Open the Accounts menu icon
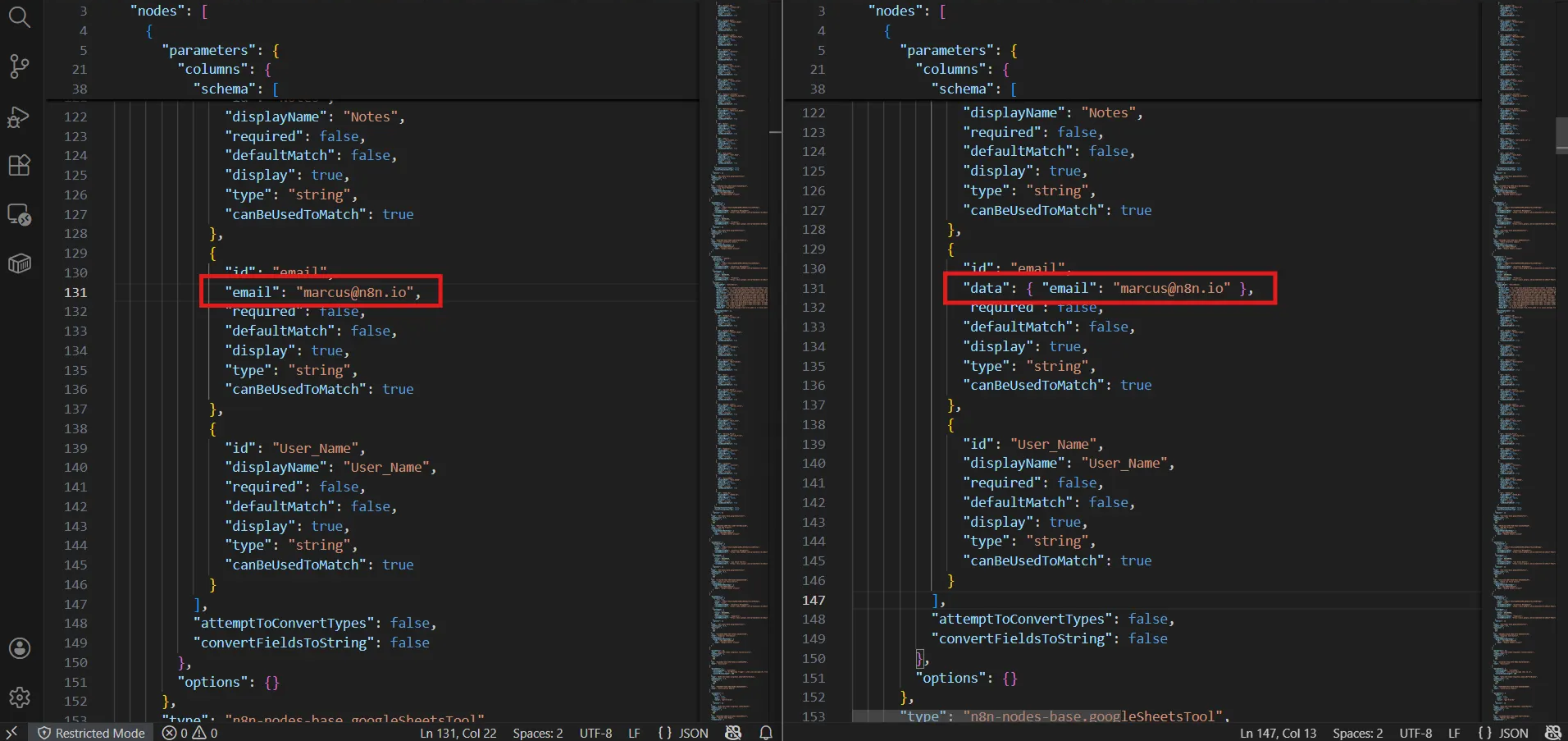Image resolution: width=1568 pixels, height=741 pixels. [x=19, y=648]
